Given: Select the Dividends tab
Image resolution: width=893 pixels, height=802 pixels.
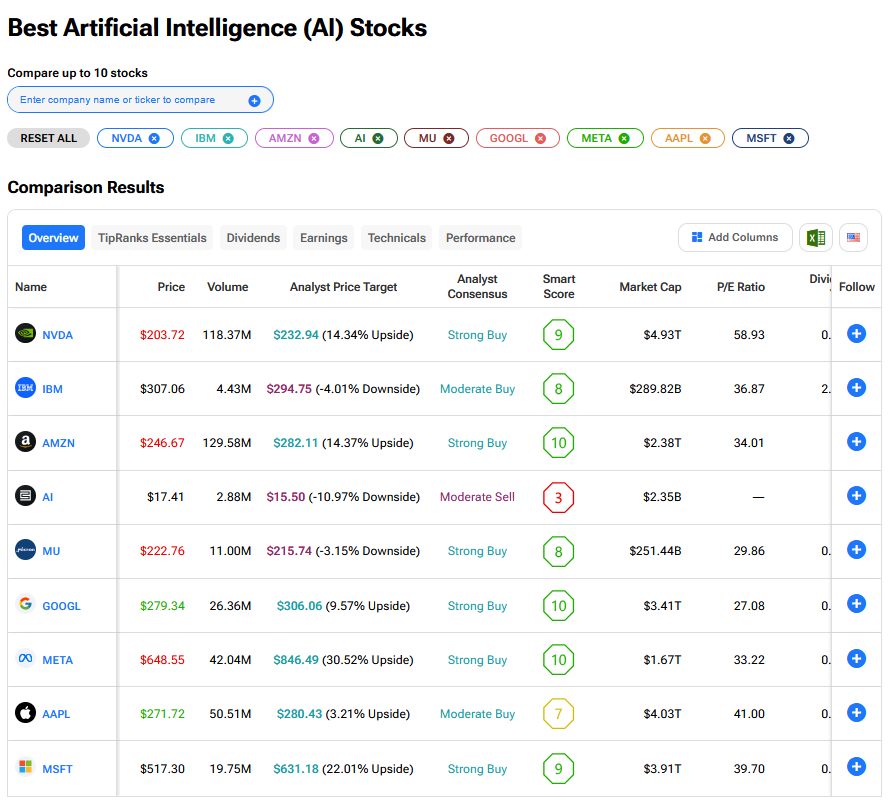Looking at the screenshot, I should 253,238.
